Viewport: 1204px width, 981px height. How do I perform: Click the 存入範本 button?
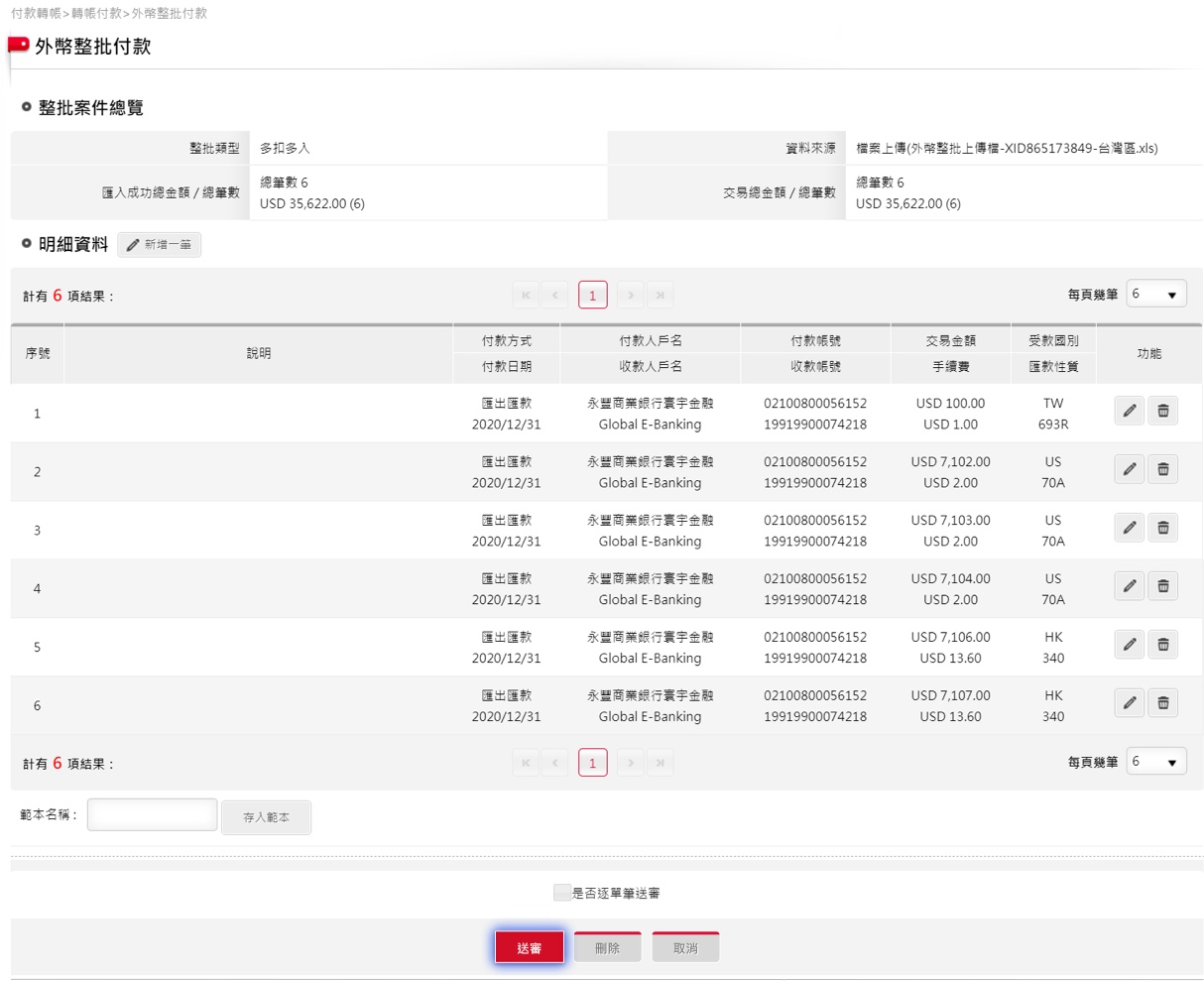point(266,817)
